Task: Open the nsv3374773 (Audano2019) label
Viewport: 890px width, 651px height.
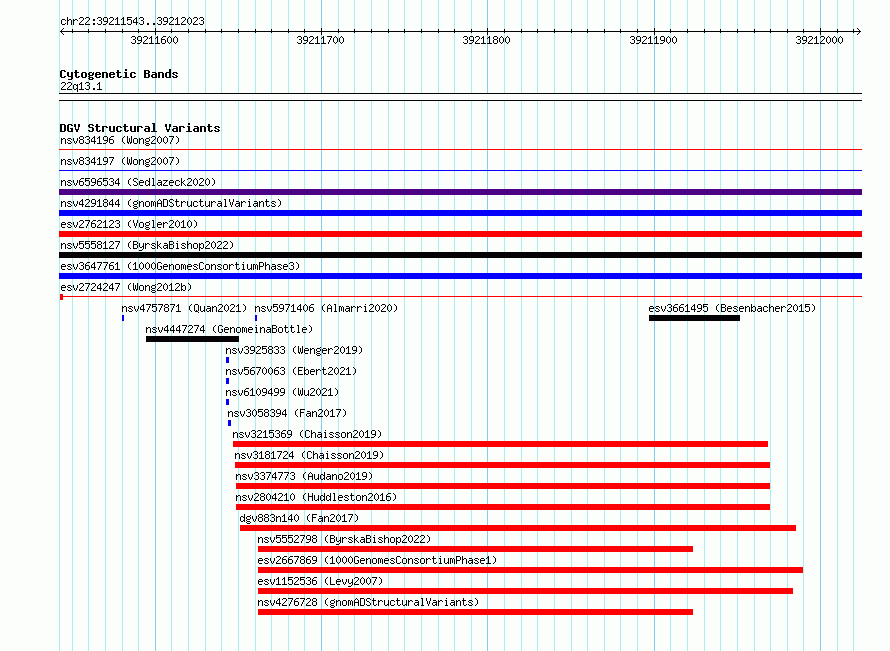Action: tap(304, 476)
